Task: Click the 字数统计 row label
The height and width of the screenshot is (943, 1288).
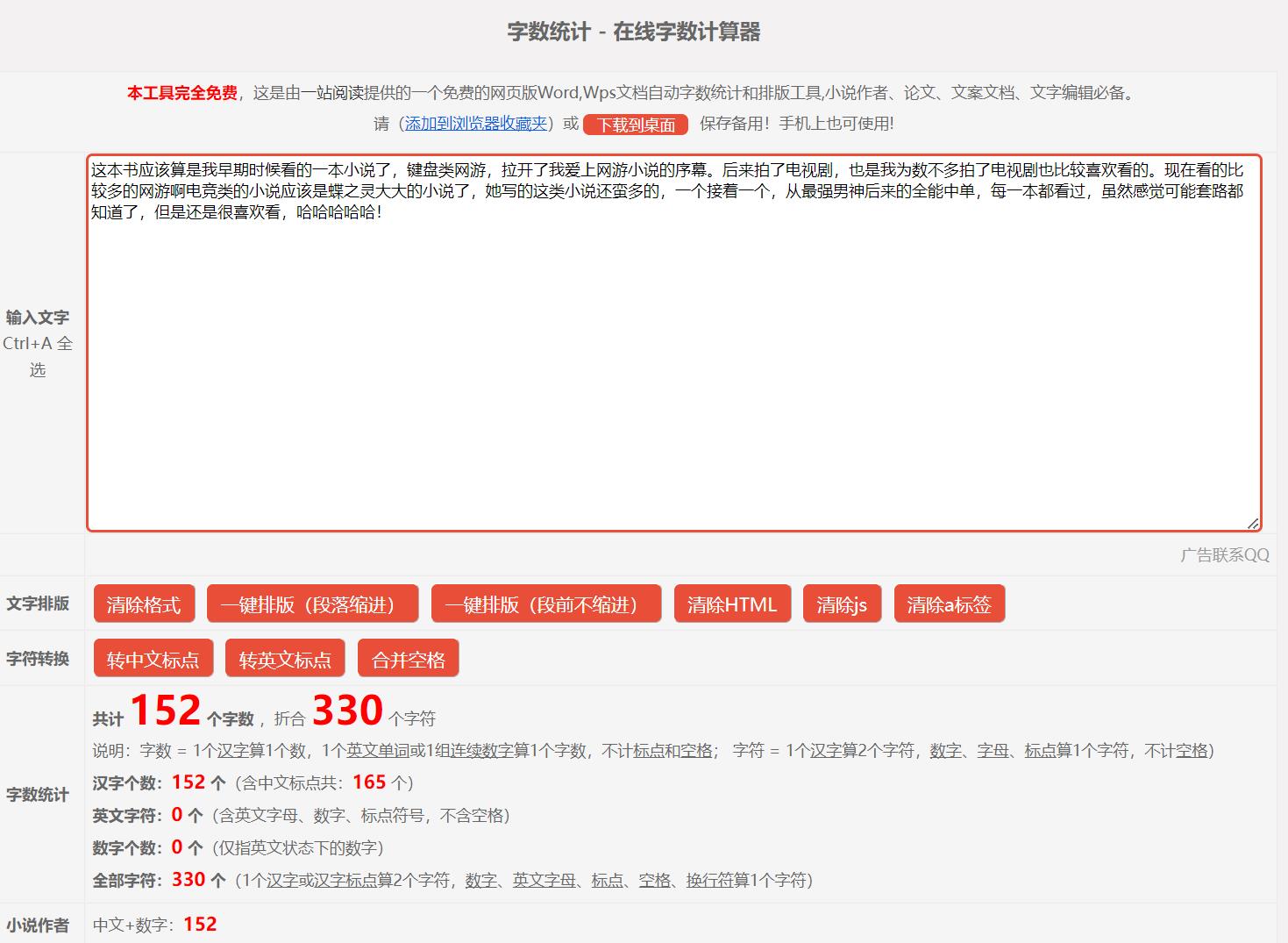Action: coord(37,795)
